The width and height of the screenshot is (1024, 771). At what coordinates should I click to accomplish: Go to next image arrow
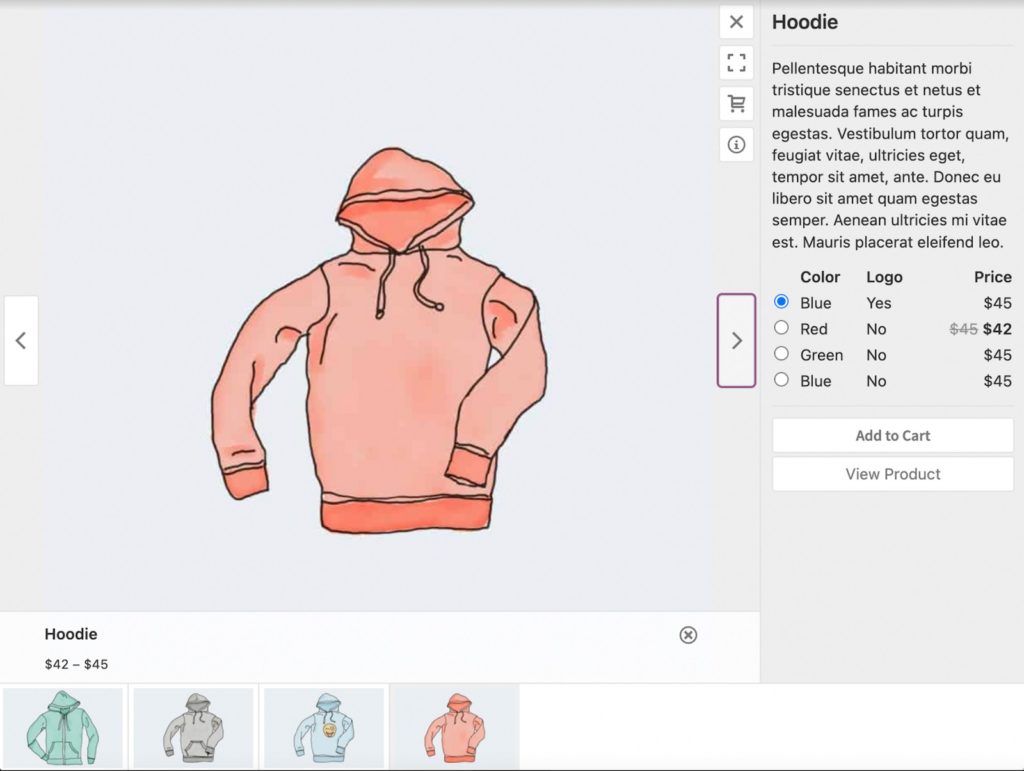click(x=736, y=340)
